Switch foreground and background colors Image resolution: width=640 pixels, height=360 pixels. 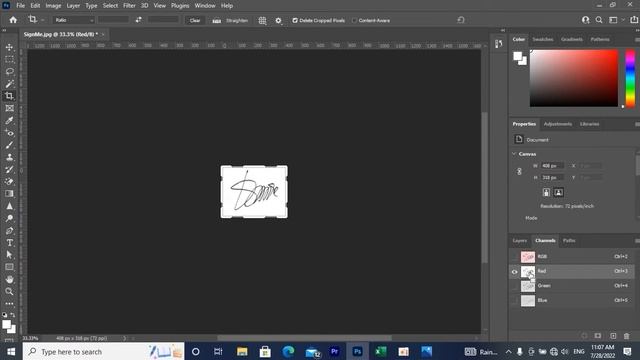point(13,315)
